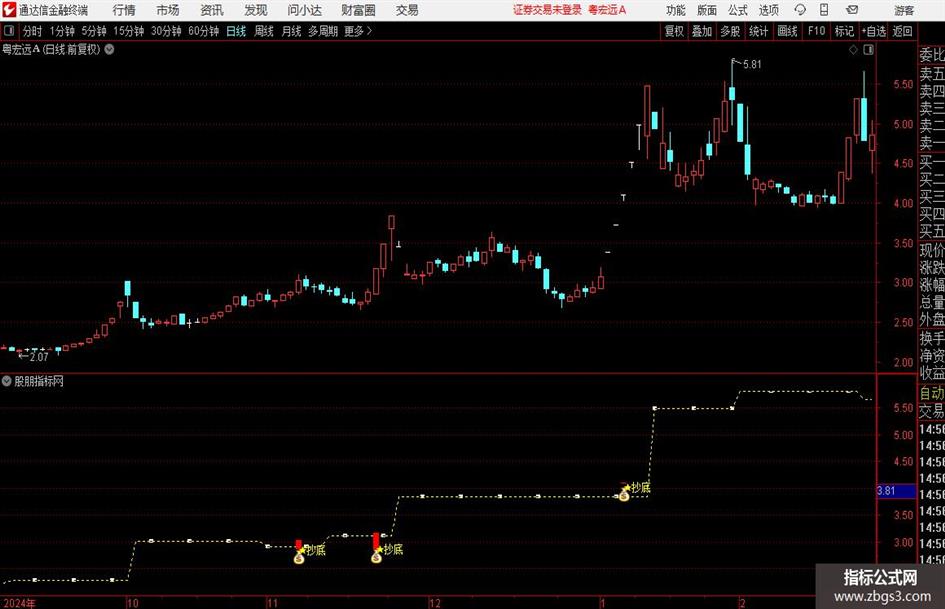Click the January 抄底 money bag signal
Image resolution: width=945 pixels, height=609 pixels.
624,494
